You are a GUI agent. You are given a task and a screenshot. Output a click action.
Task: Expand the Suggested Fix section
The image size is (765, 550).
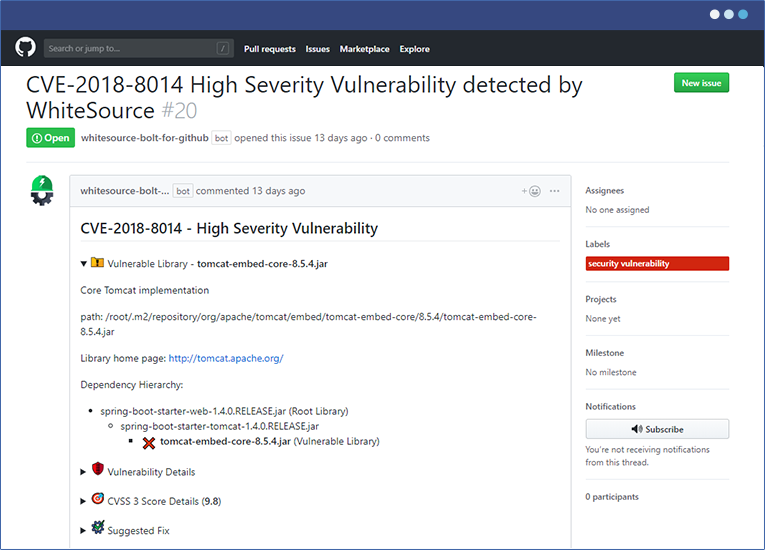[84, 530]
